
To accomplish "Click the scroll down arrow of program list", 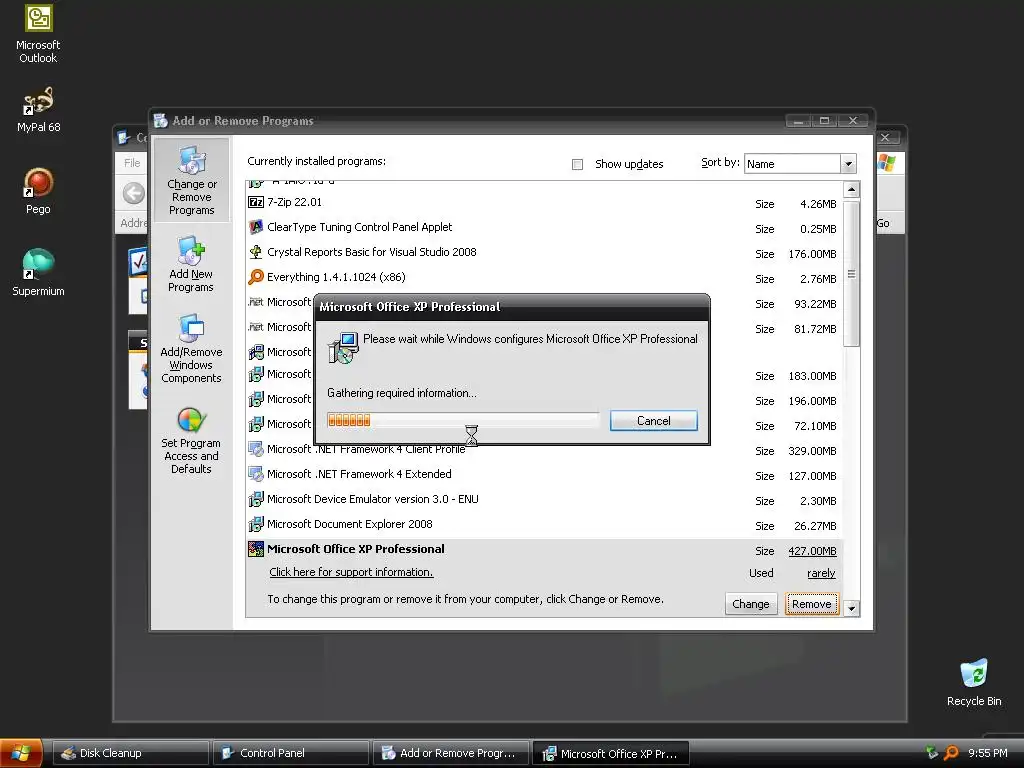I will 851,609.
